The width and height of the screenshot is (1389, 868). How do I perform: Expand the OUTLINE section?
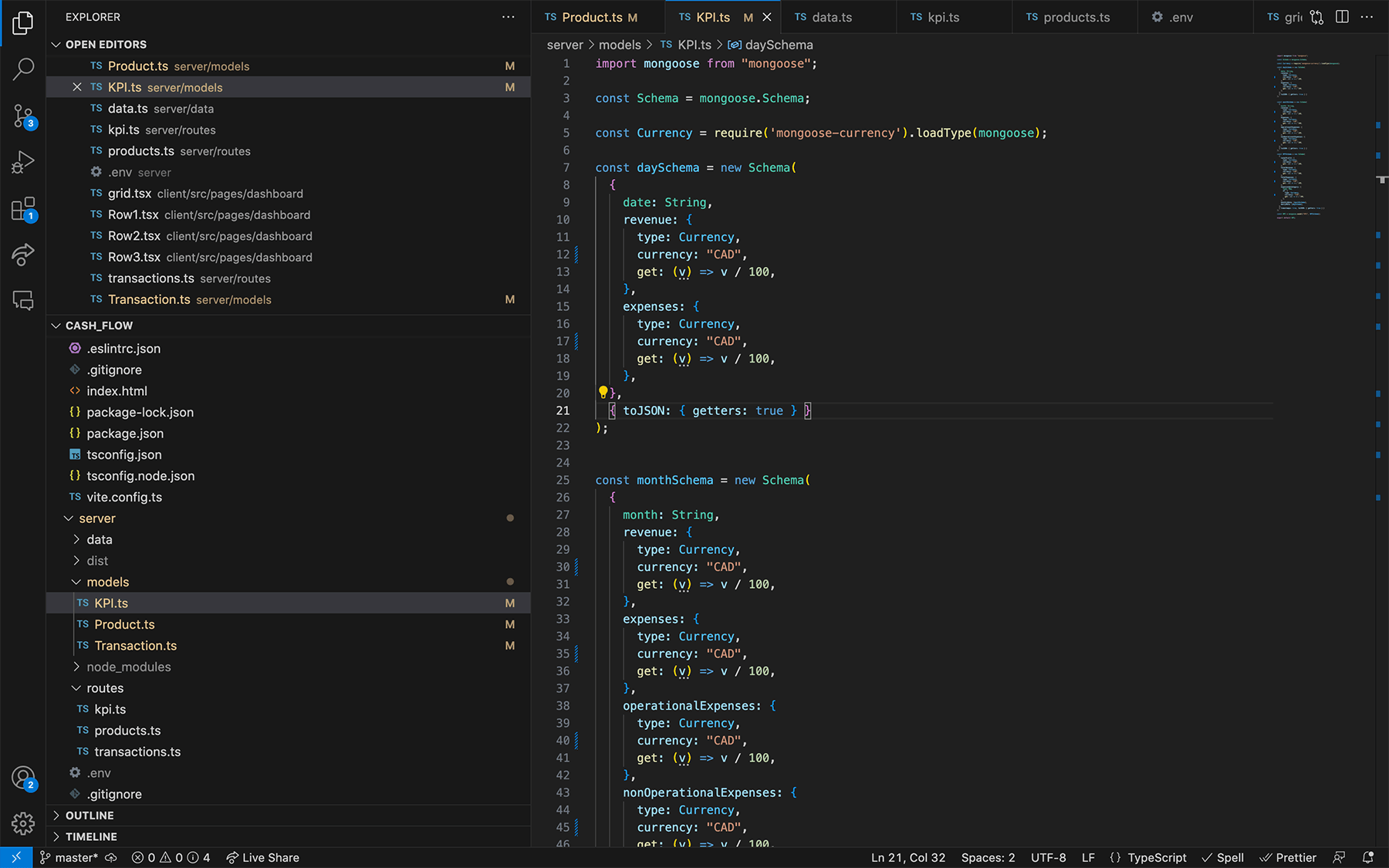point(289,816)
